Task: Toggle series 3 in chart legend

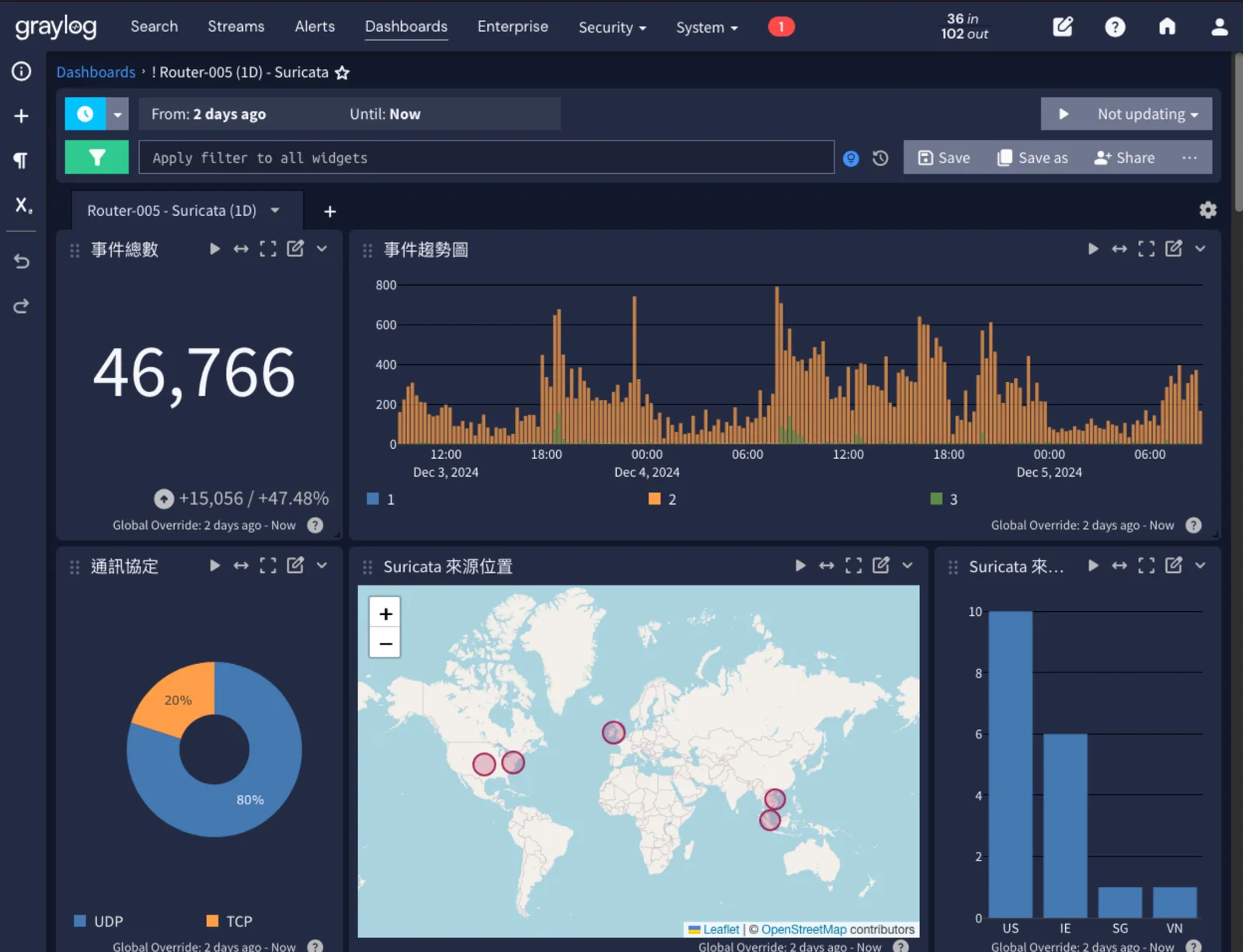Action: click(944, 499)
